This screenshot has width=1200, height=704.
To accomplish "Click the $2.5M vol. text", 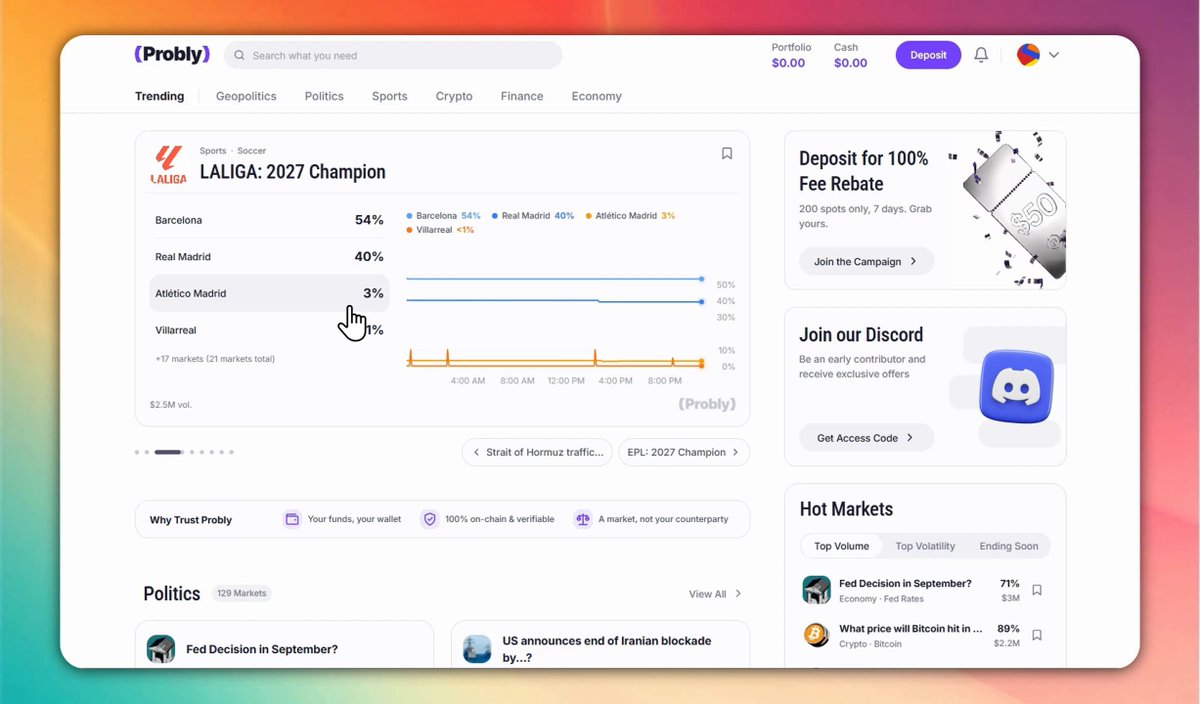I will [x=171, y=405].
